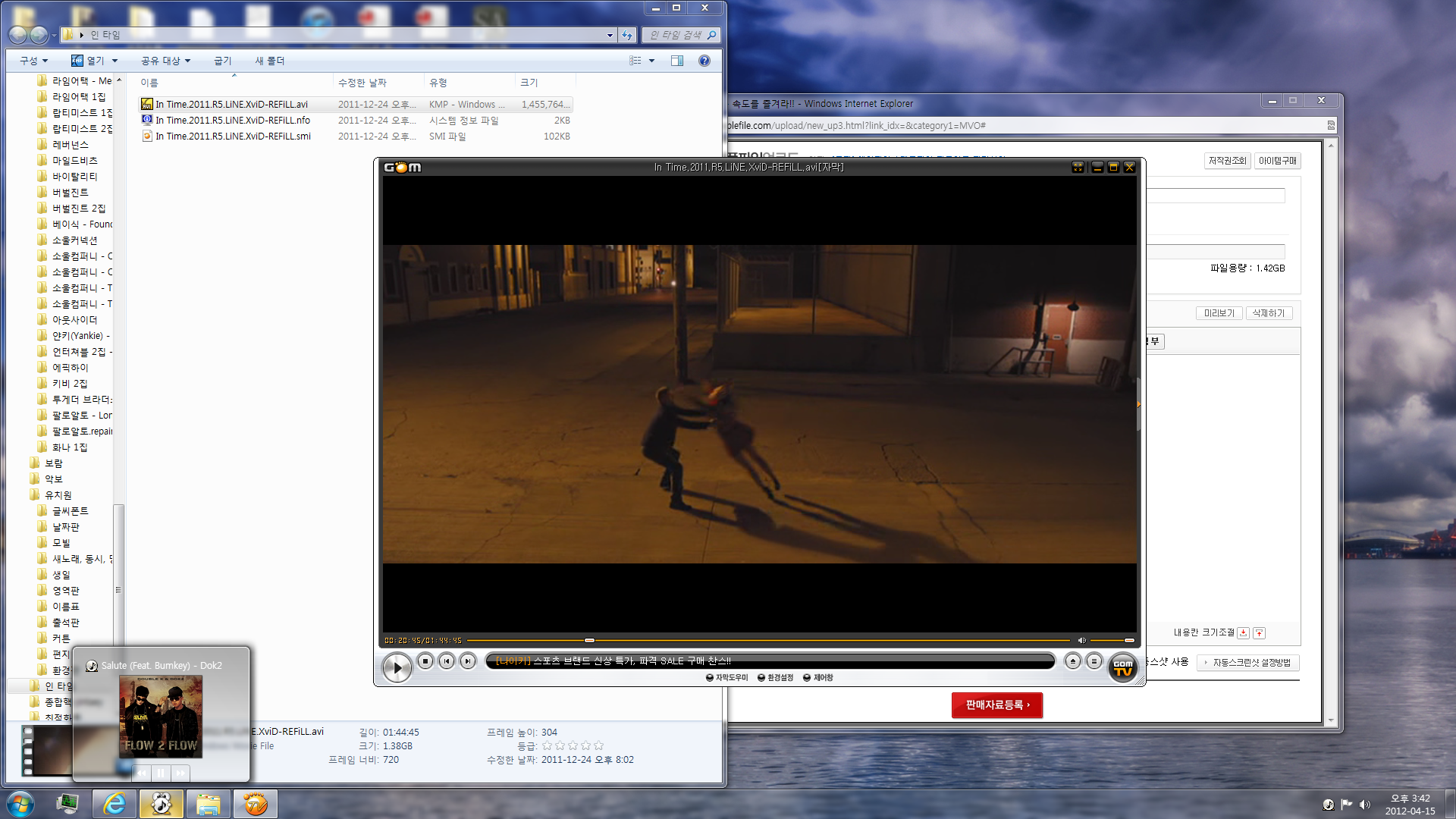Create a new folder with 새 폴더
Image resolution: width=1456 pixels, height=819 pixels.
point(269,61)
